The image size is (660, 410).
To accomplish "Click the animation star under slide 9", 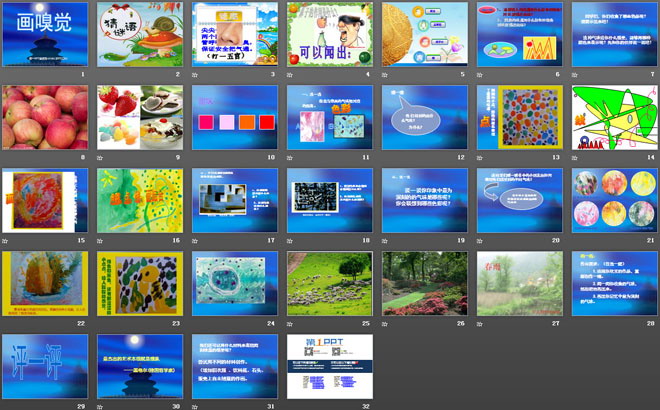I will [x=100, y=158].
